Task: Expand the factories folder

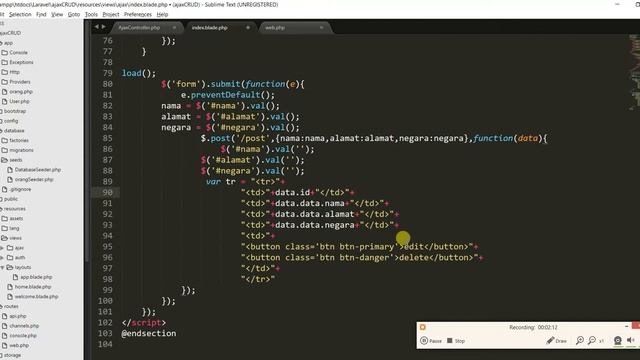Action: click(x=15, y=140)
